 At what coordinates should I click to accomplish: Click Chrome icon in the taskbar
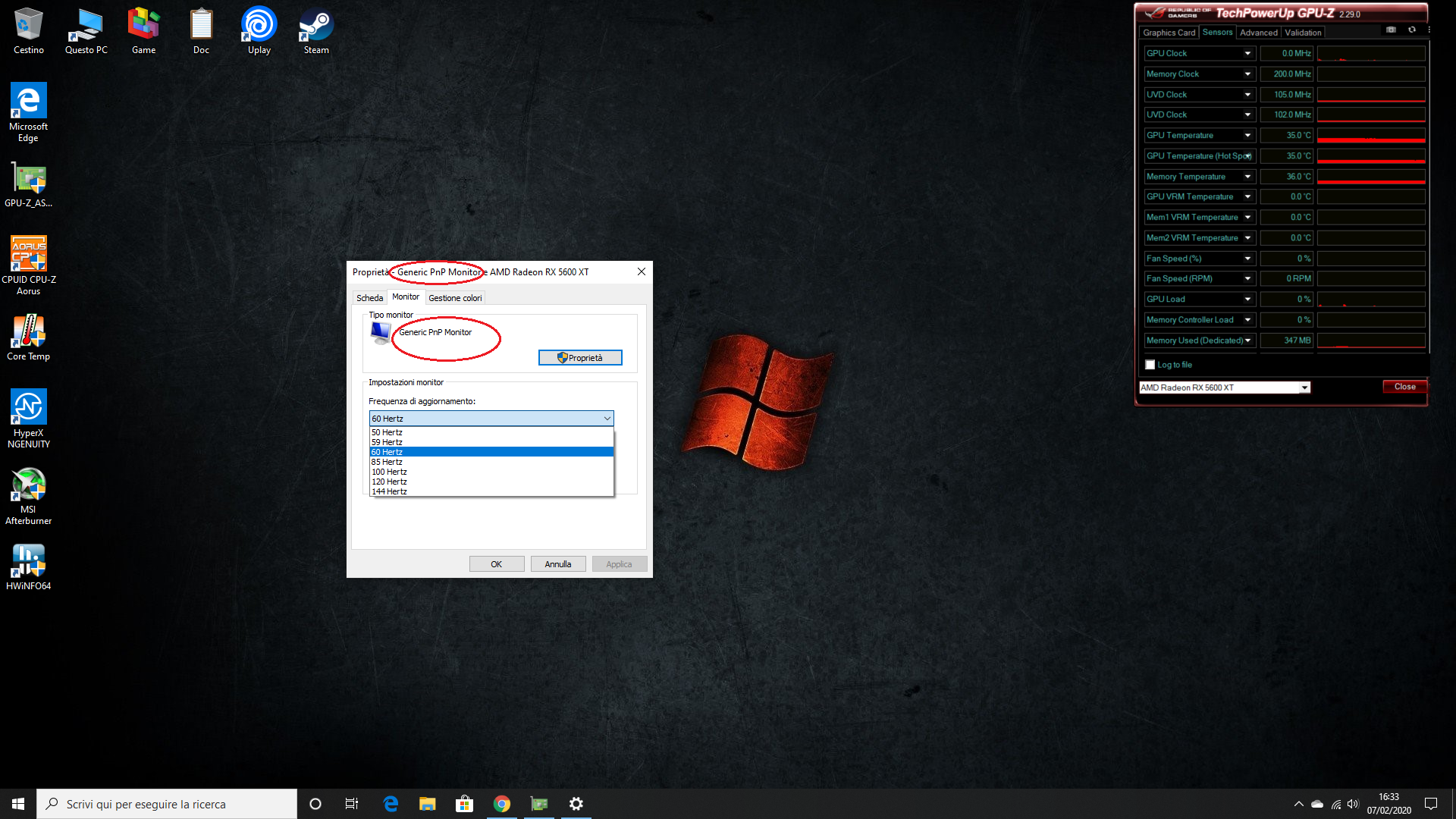tap(501, 804)
